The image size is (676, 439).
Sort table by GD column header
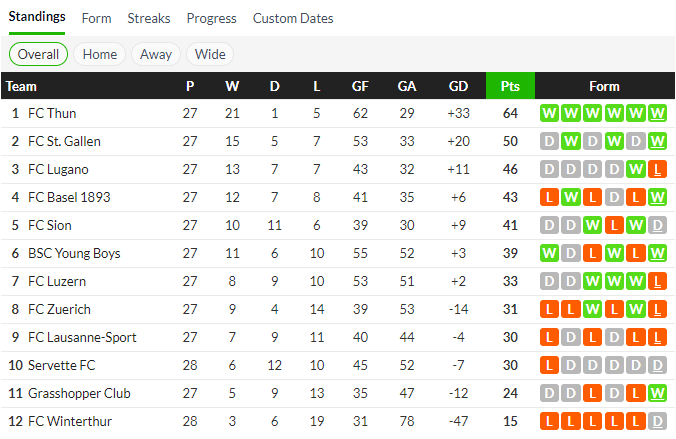[x=458, y=86]
